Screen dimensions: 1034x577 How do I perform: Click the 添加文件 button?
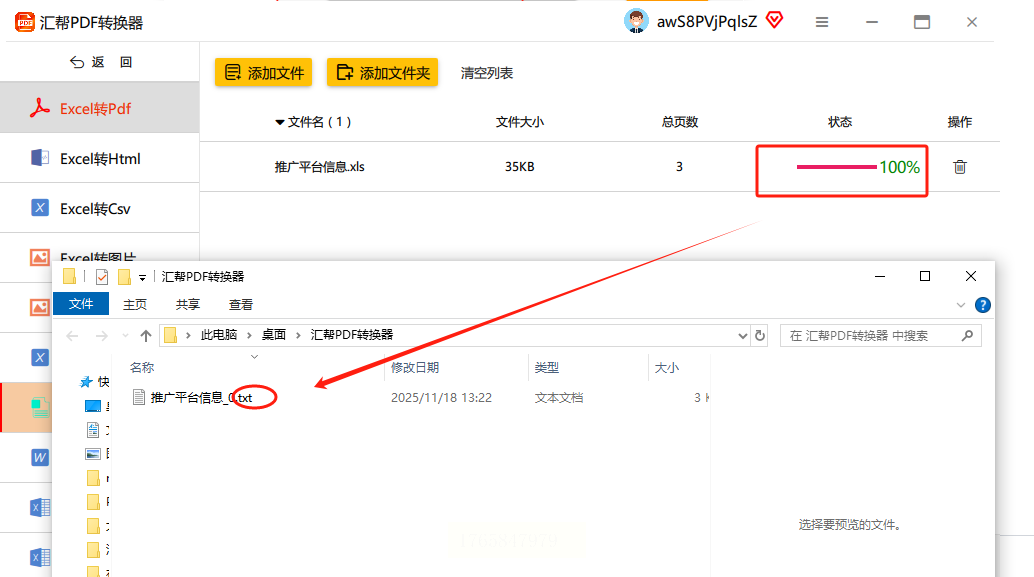click(263, 73)
